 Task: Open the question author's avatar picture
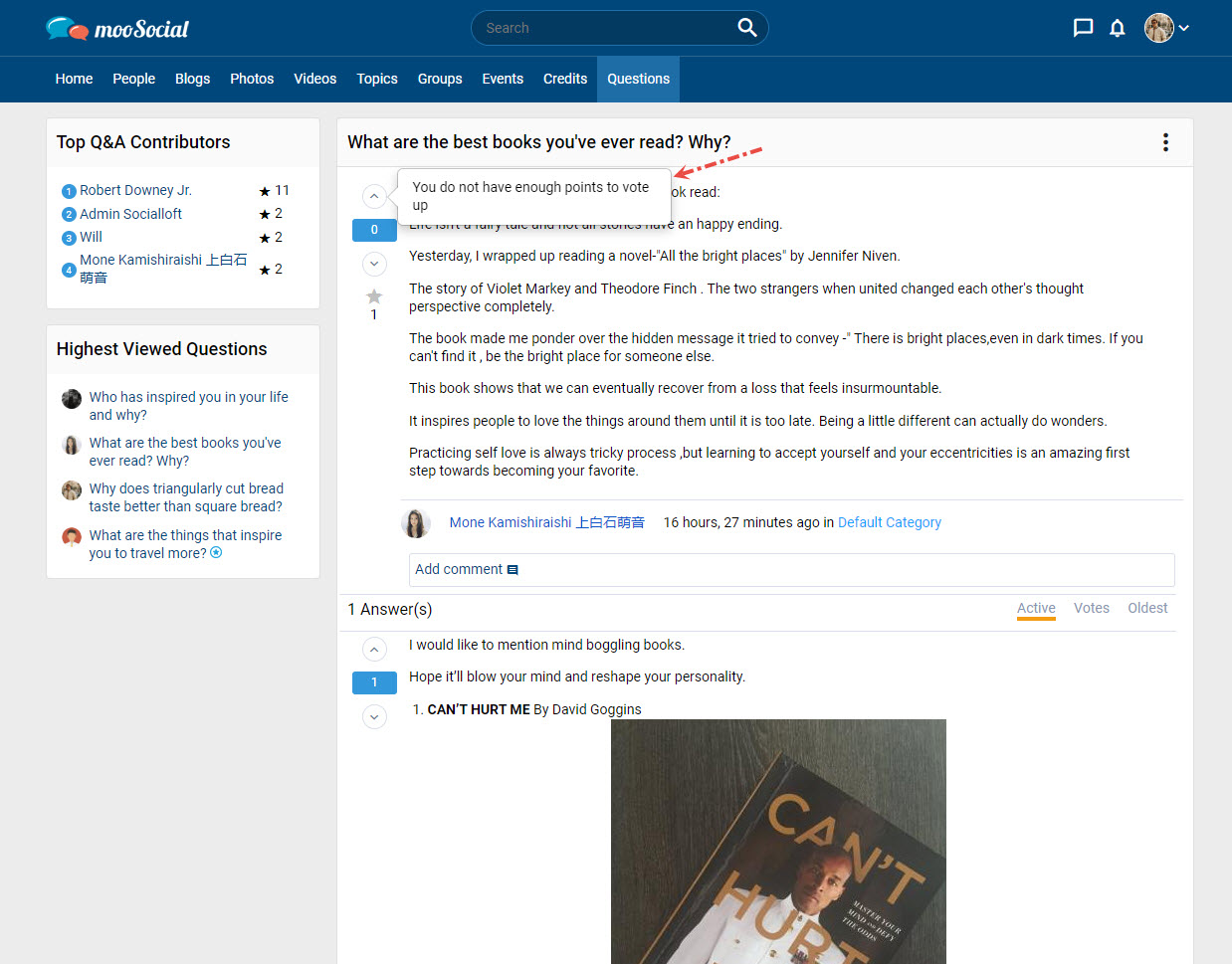[416, 523]
